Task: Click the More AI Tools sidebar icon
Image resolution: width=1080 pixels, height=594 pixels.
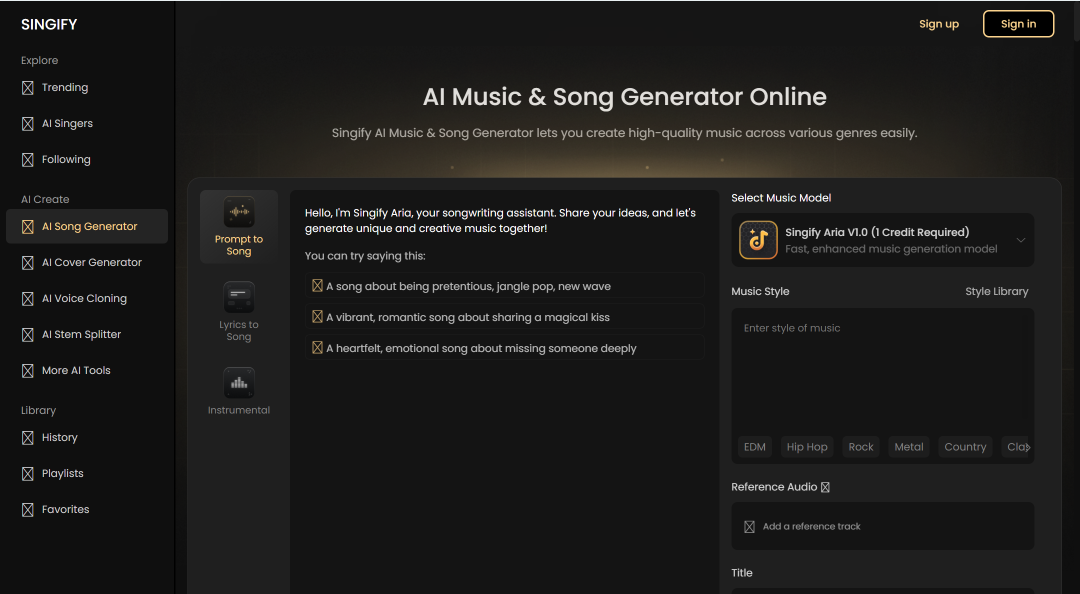Action: [x=28, y=371]
